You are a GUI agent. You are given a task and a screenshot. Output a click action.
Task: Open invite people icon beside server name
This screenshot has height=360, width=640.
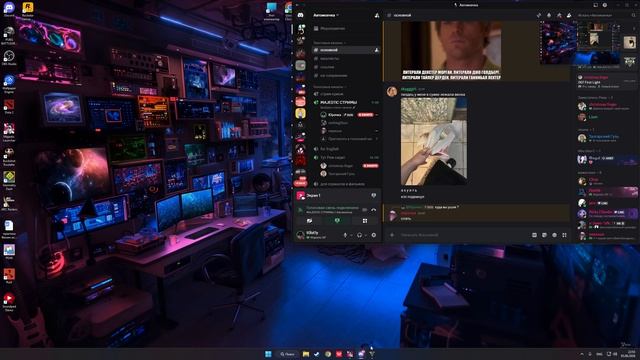coord(377,15)
